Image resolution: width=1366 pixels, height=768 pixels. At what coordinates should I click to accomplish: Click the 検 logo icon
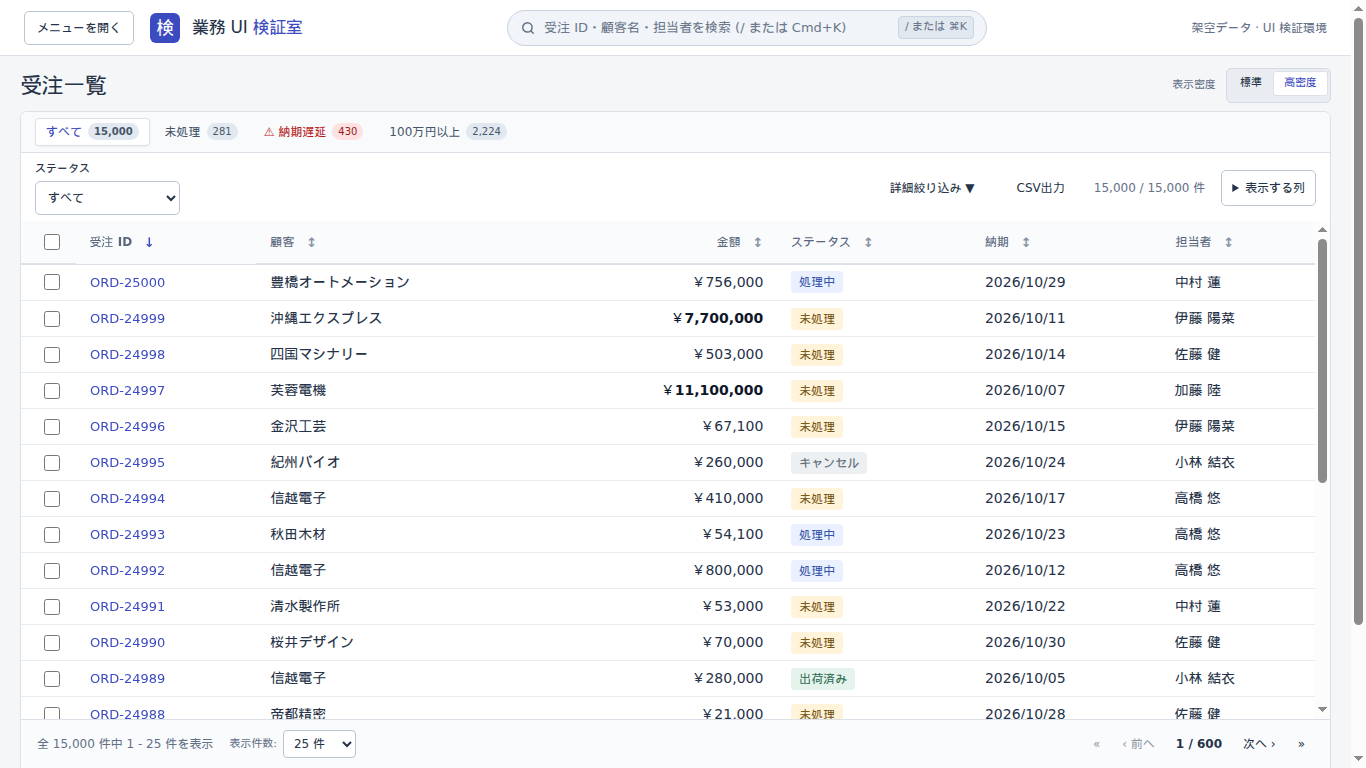(x=165, y=28)
